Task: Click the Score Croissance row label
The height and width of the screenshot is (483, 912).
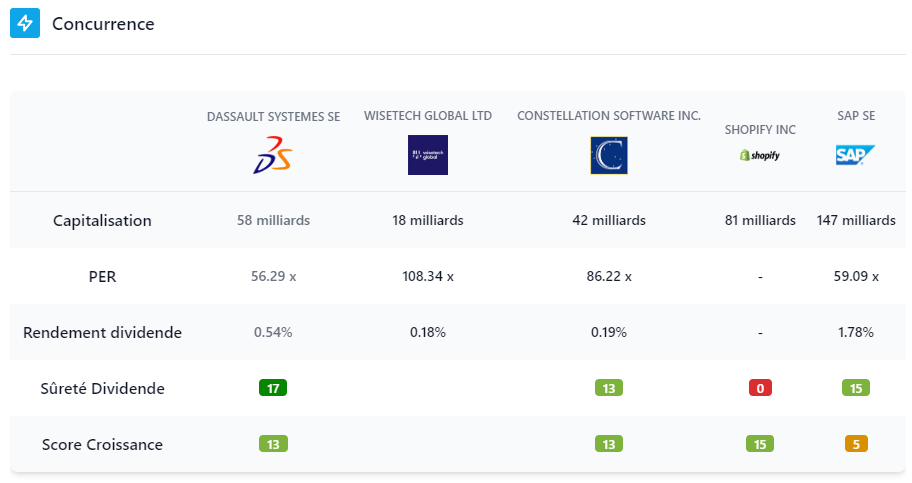Action: [102, 444]
